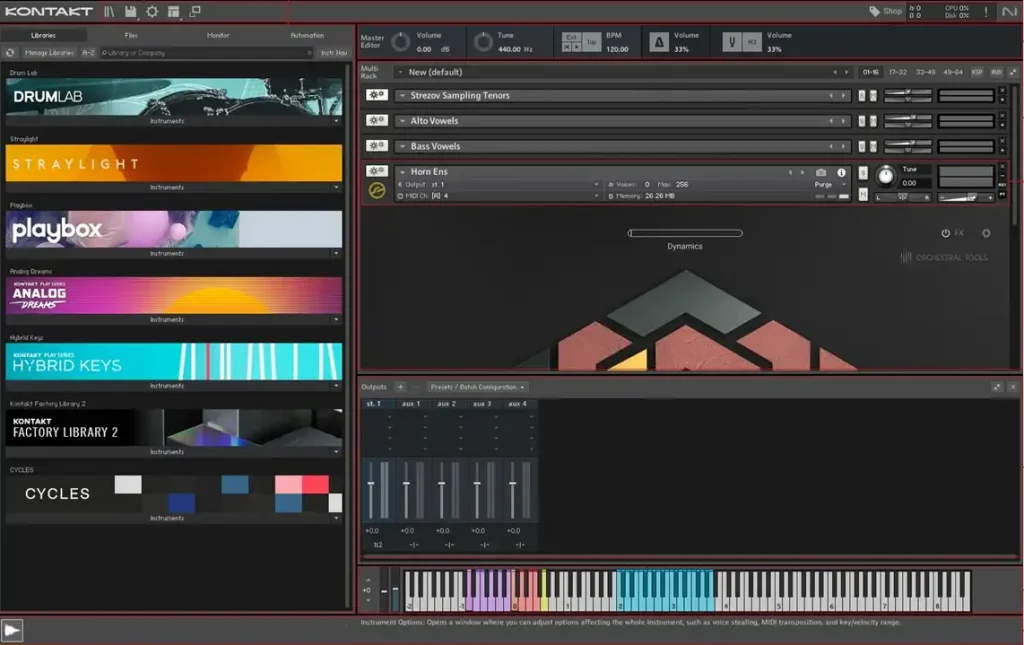1024x645 pixels.
Task: Click the Orchestral Tools round logo icon
Action: click(x=377, y=191)
